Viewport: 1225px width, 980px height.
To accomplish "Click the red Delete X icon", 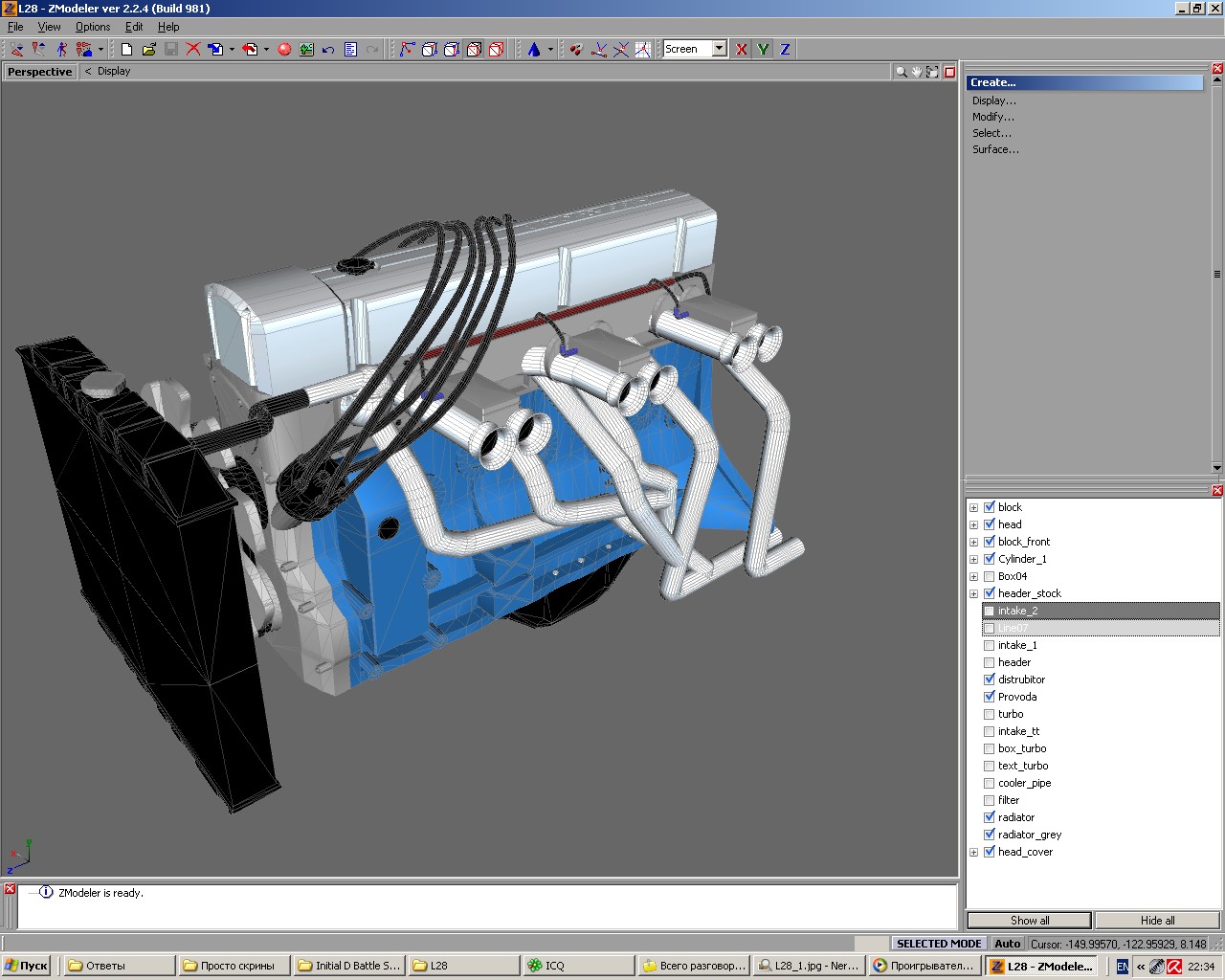I will [x=193, y=49].
